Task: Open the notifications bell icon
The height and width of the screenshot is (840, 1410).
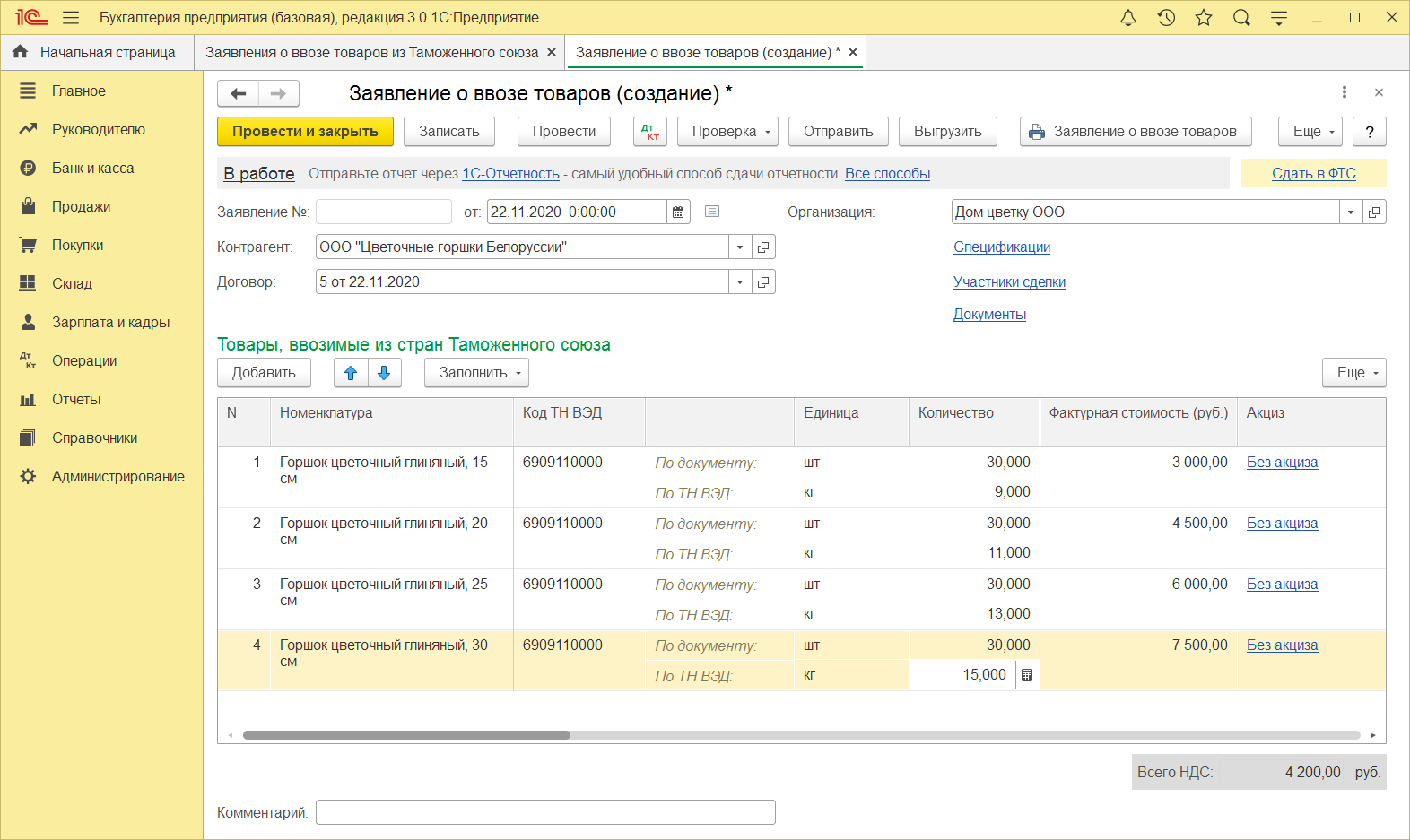Action: click(1128, 18)
